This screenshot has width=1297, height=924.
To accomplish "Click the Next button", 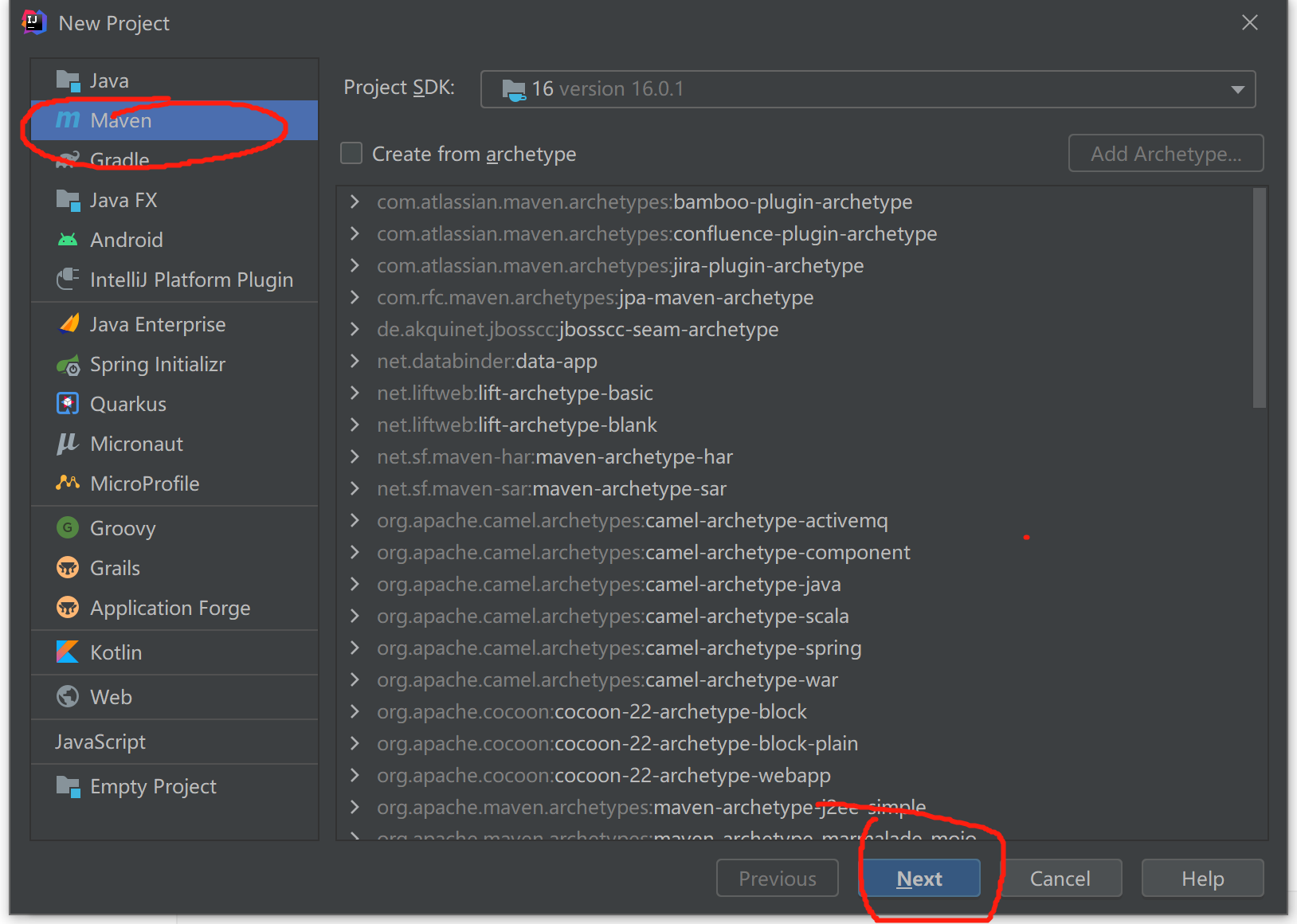I will [x=919, y=878].
